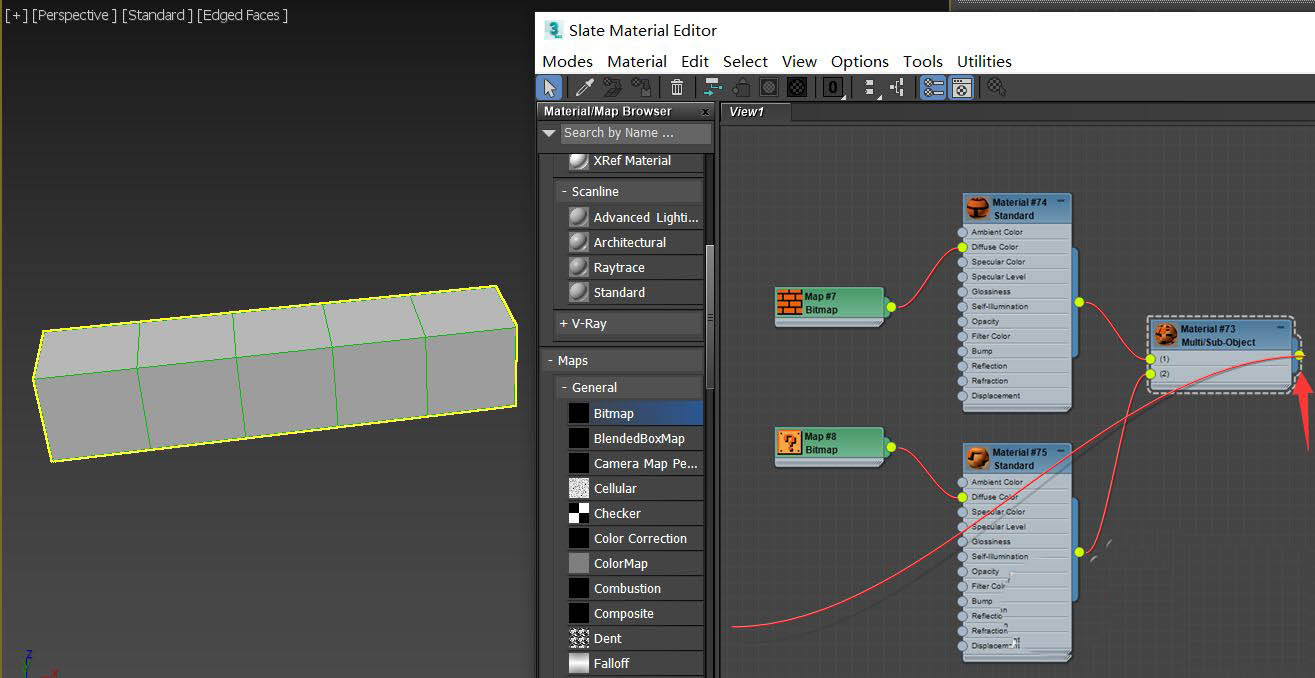Viewport: 1315px width, 678px height.
Task: Open the Utilities menu
Action: coord(984,61)
